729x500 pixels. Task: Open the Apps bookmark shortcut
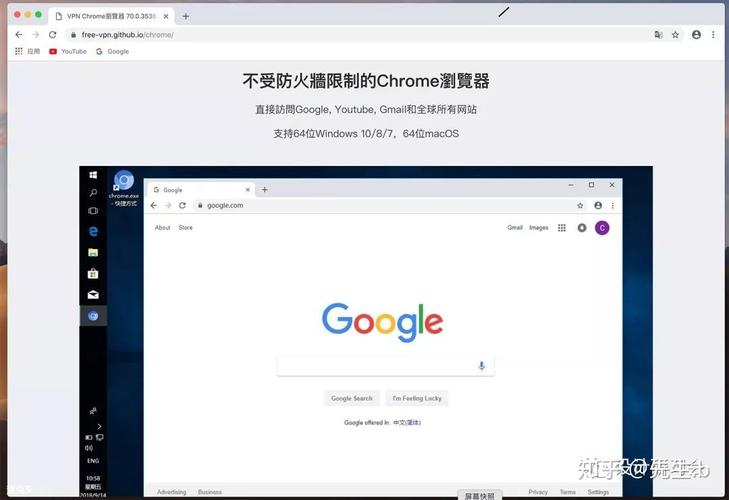(27, 51)
